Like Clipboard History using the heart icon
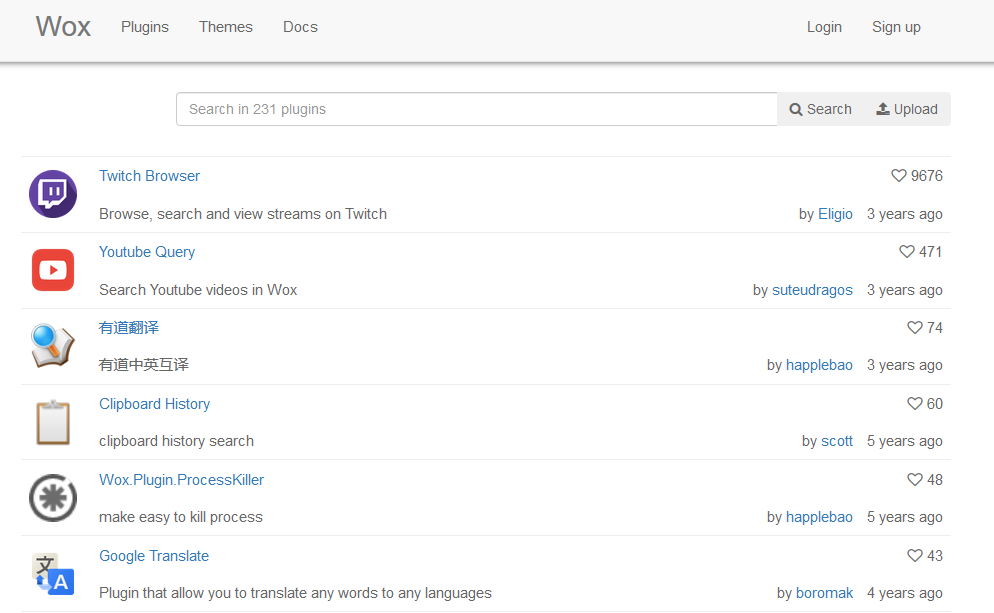The width and height of the screenshot is (994, 613). [x=913, y=403]
